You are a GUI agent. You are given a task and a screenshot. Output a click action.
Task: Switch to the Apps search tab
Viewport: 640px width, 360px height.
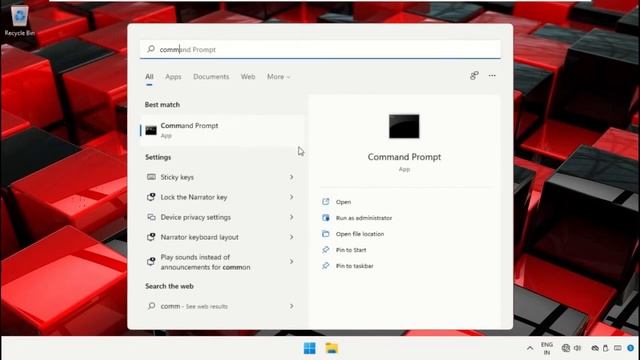click(173, 76)
